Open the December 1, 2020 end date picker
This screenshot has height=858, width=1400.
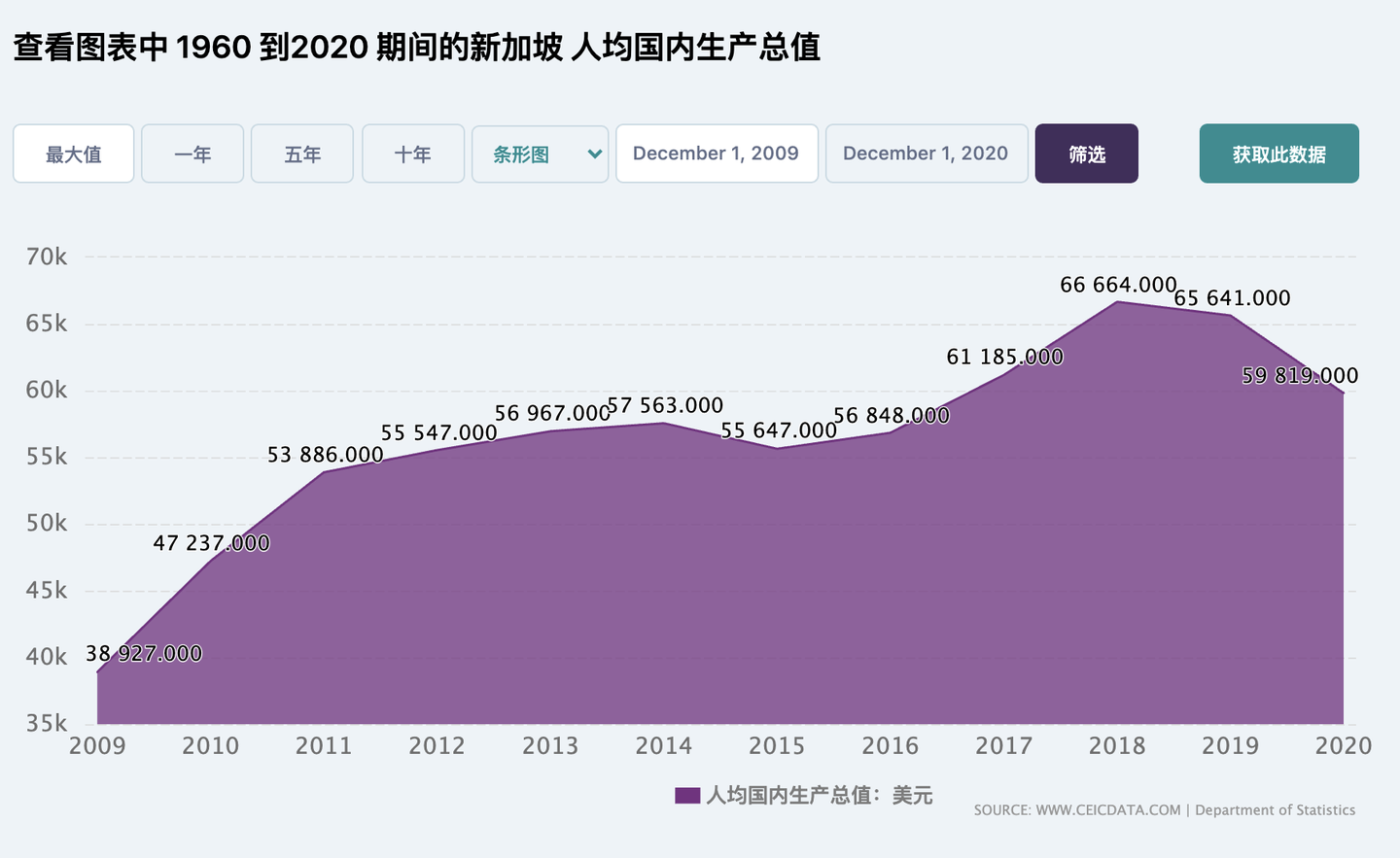[926, 153]
